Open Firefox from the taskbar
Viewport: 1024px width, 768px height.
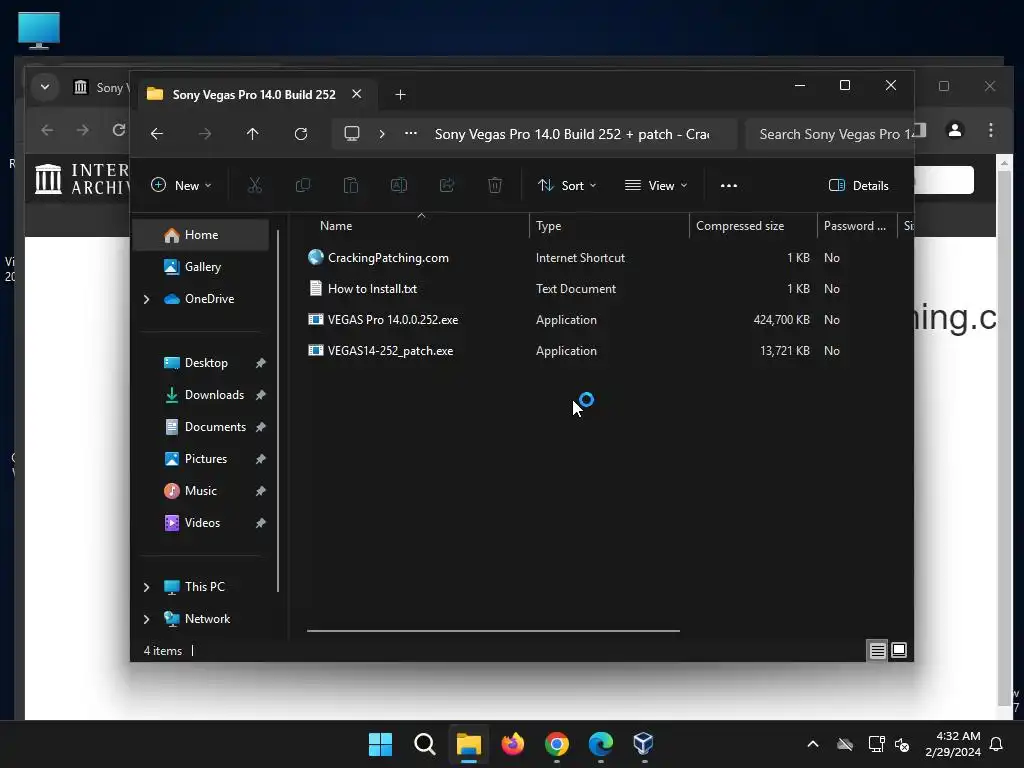coord(513,744)
